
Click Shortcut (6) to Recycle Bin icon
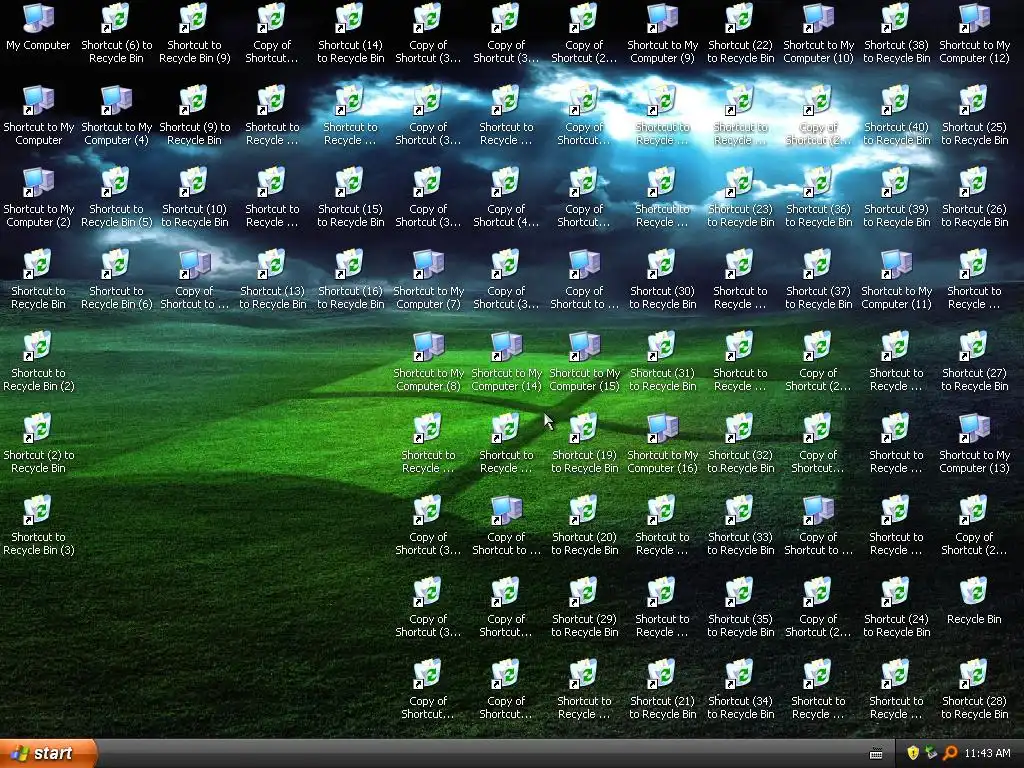tap(116, 34)
